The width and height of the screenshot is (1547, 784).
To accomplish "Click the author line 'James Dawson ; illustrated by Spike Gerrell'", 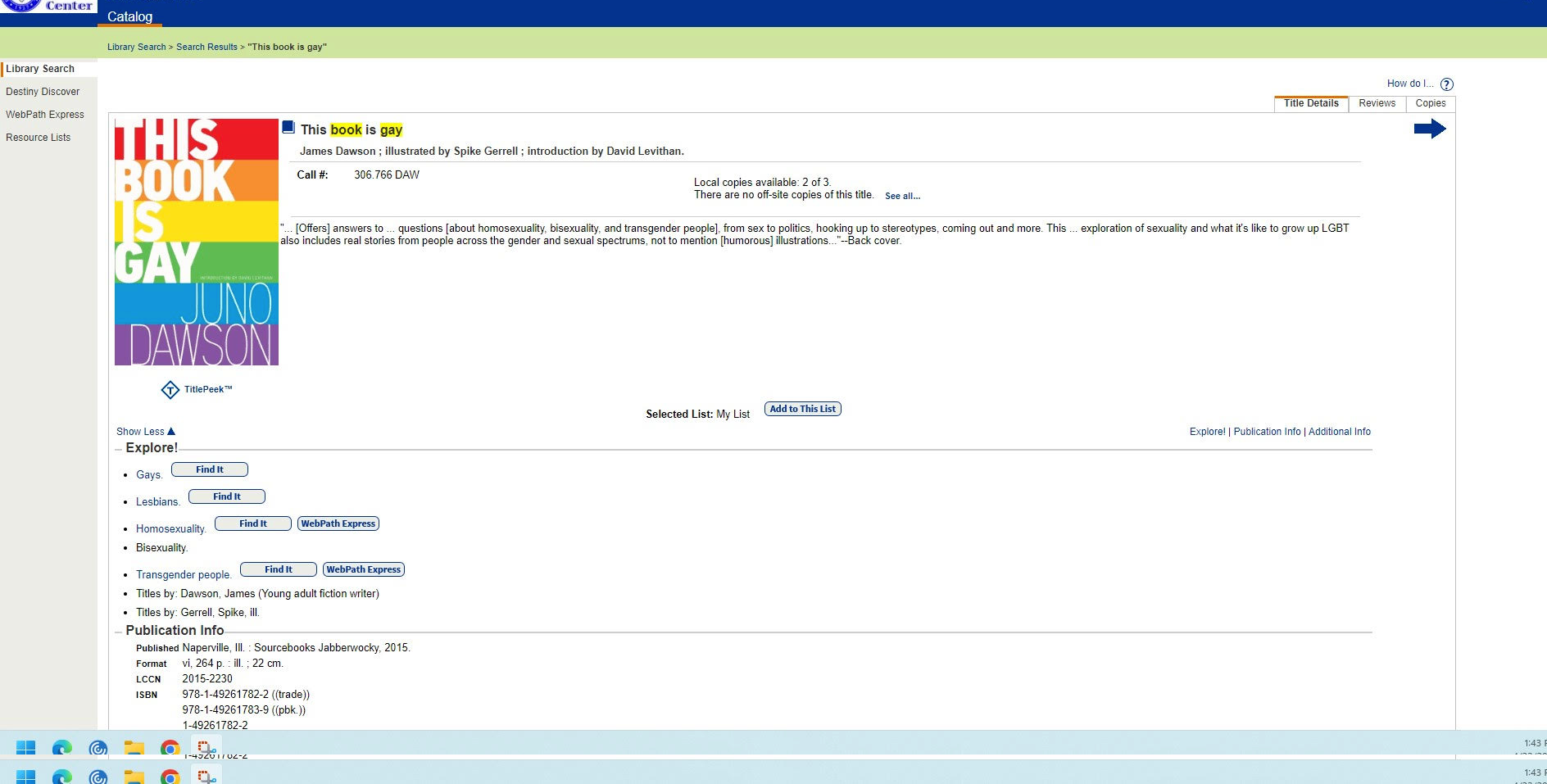I will point(492,151).
